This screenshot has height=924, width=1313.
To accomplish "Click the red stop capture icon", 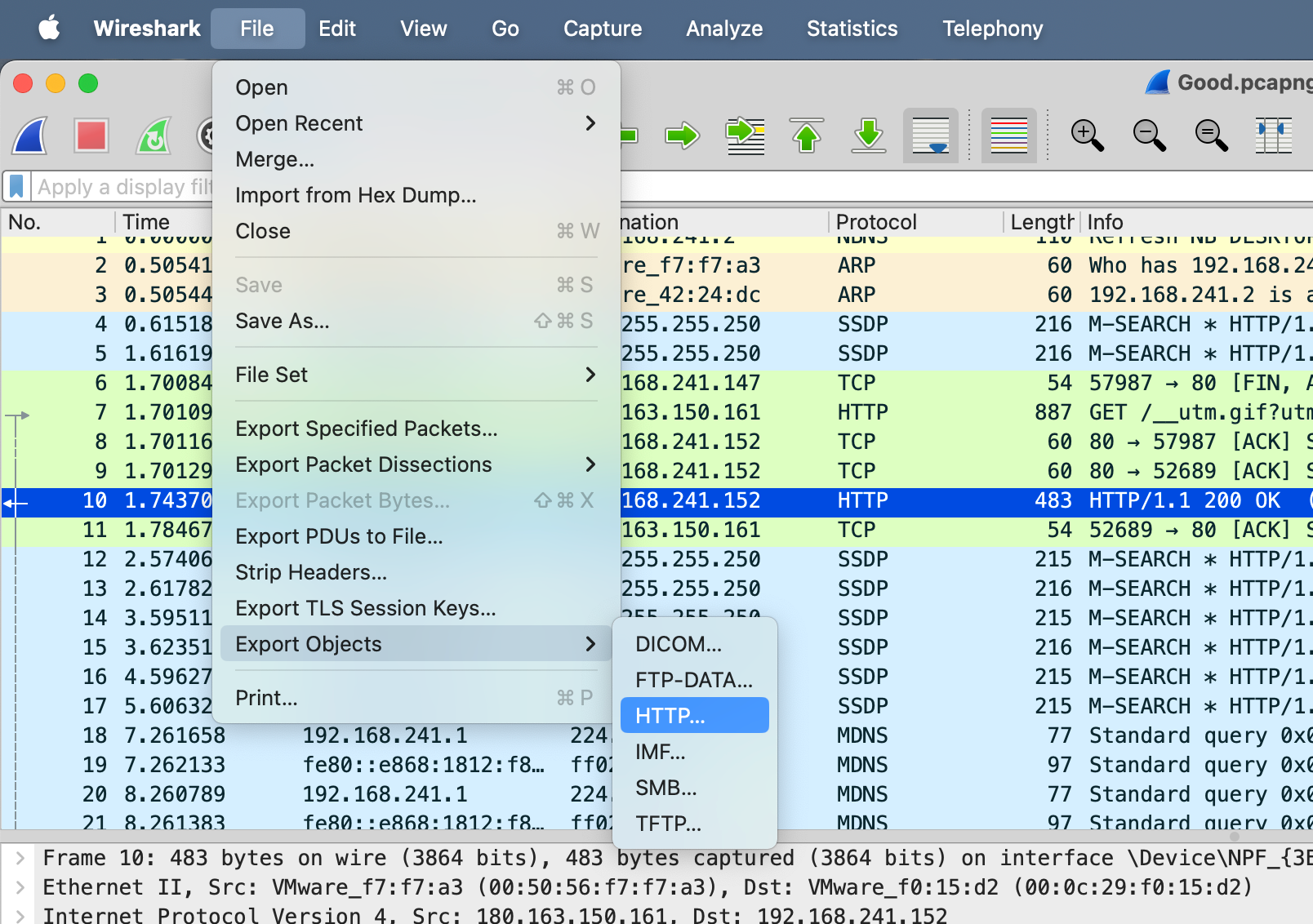I will click(91, 135).
